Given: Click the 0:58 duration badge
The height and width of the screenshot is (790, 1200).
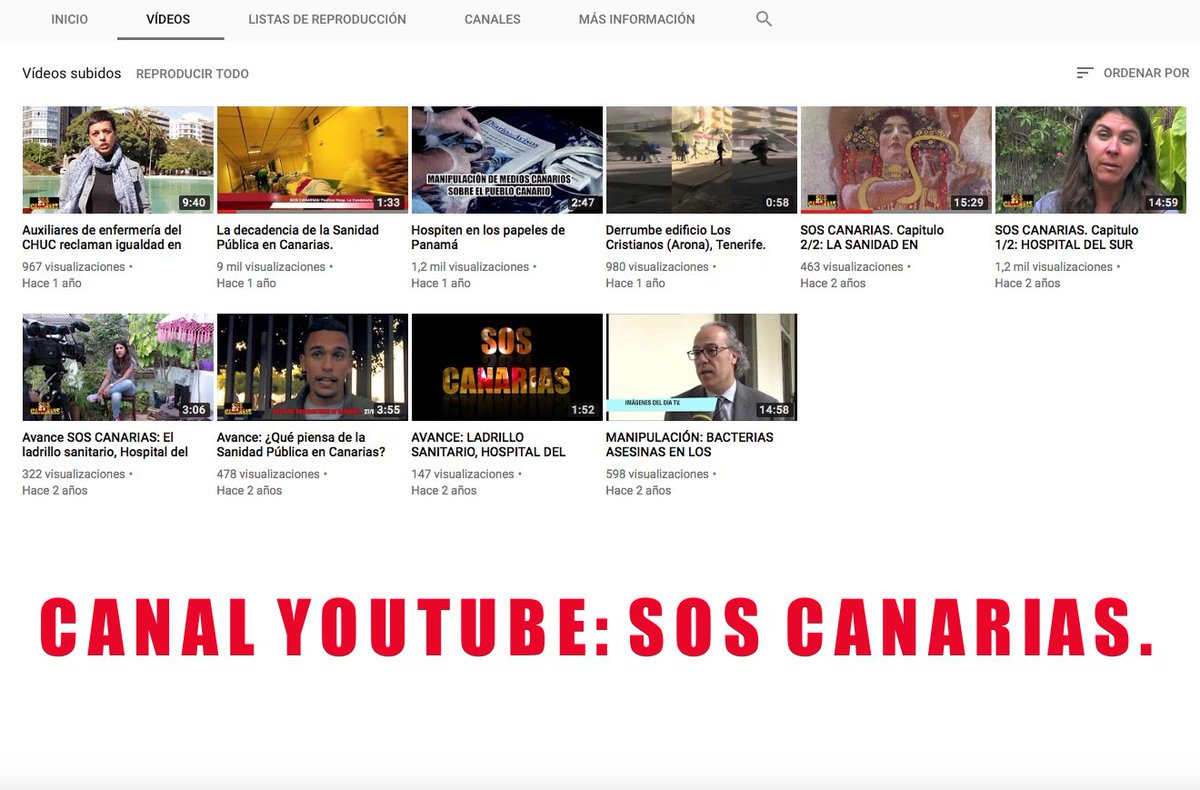Looking at the screenshot, I should [777, 203].
